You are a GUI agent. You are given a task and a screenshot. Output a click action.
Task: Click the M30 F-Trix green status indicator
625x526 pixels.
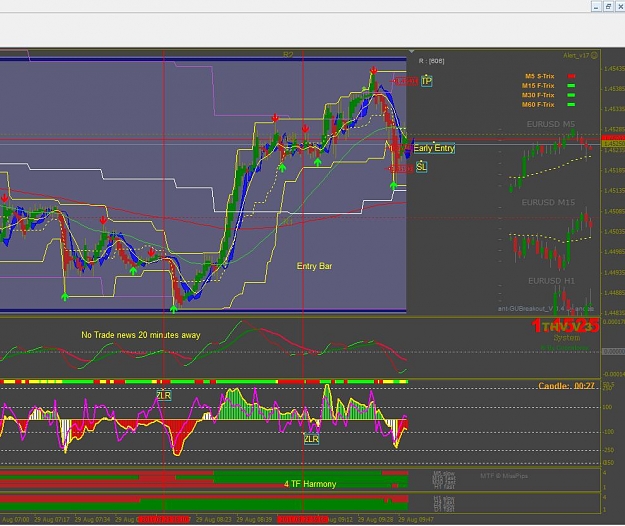571,95
